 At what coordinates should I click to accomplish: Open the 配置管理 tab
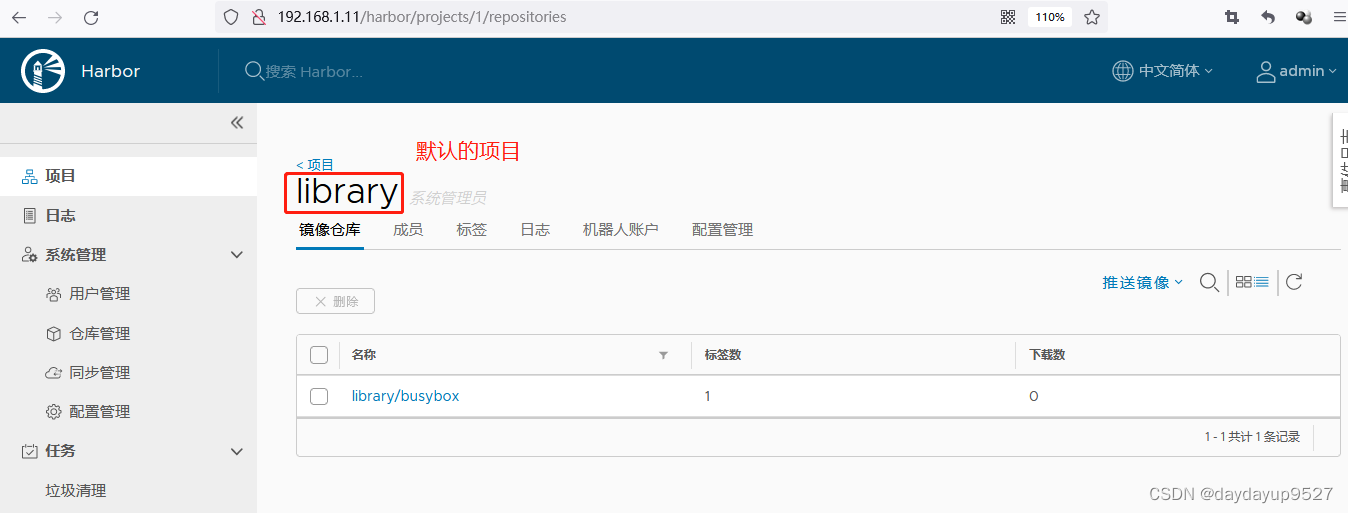pos(722,230)
